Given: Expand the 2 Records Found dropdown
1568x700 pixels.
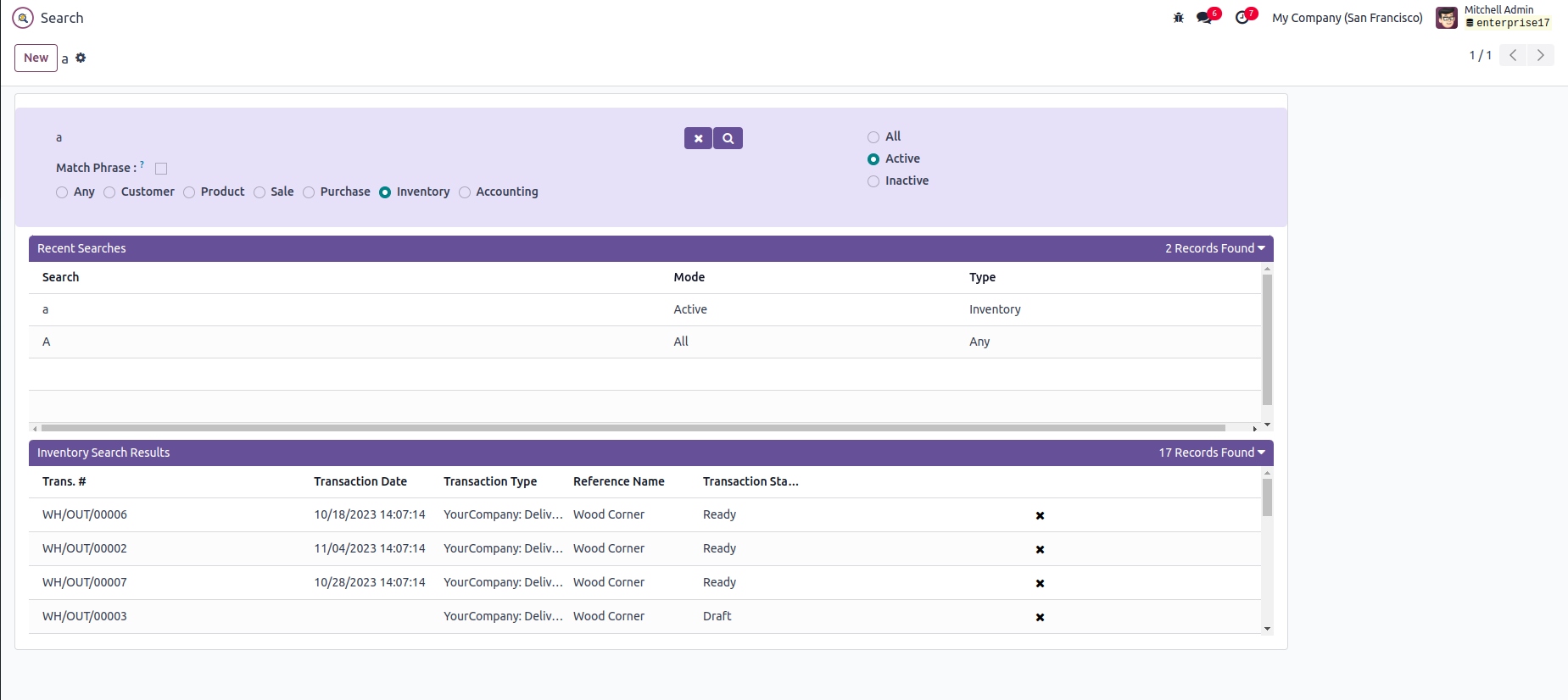Looking at the screenshot, I should pyautogui.click(x=1214, y=248).
